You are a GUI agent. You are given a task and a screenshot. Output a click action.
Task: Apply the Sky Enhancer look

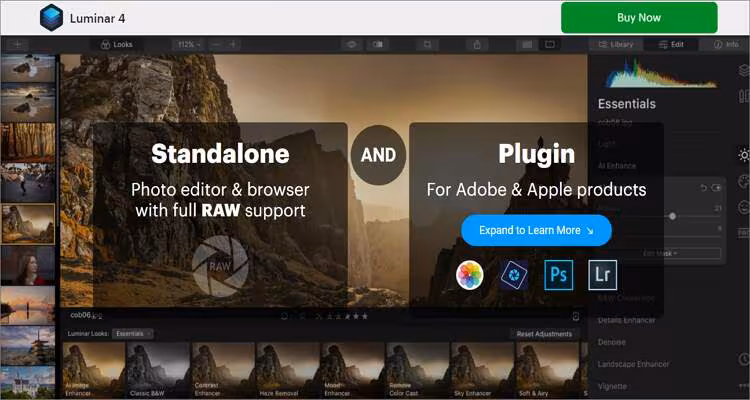click(x=482, y=370)
